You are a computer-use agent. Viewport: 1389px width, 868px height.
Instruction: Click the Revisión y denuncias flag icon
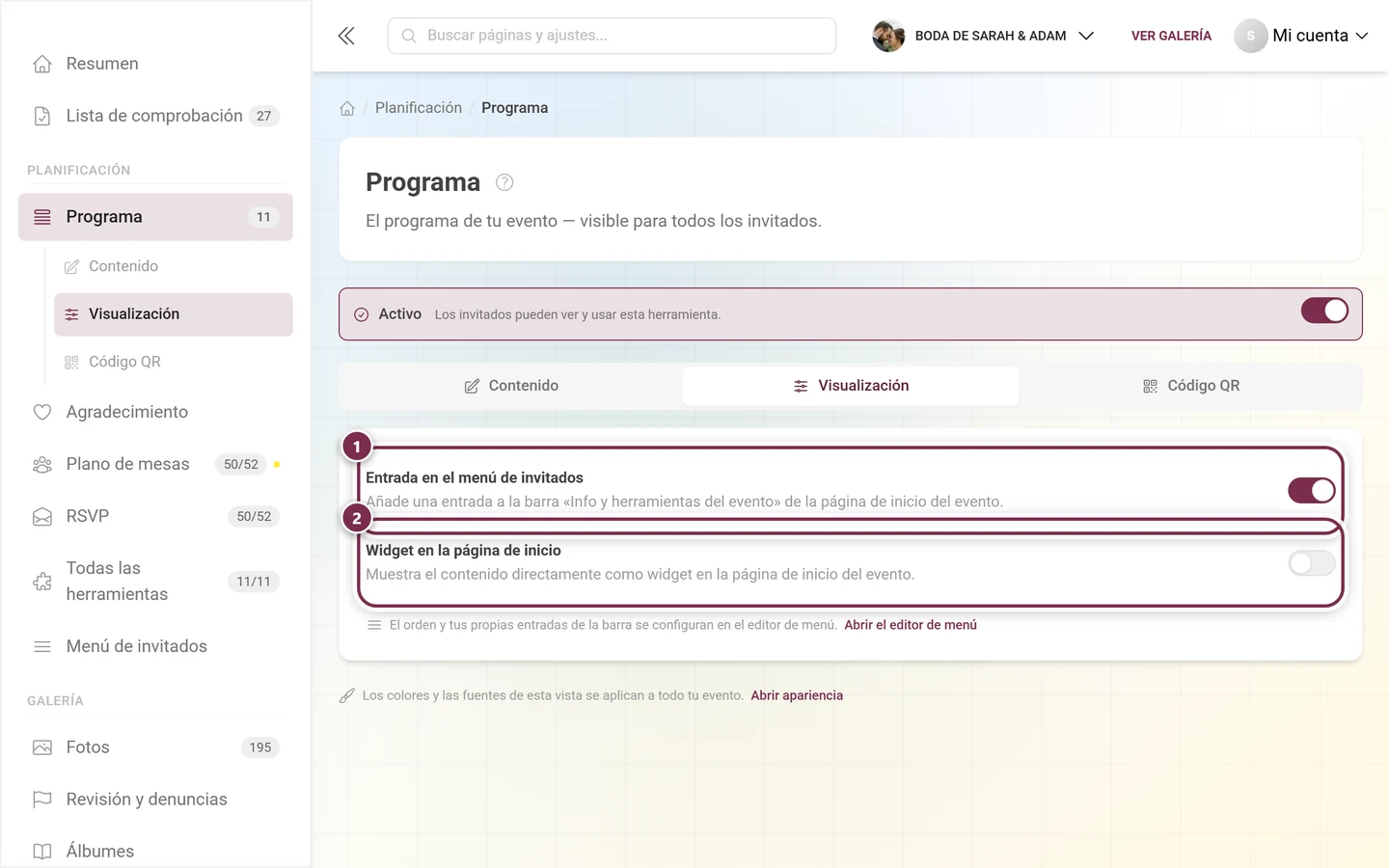(42, 800)
